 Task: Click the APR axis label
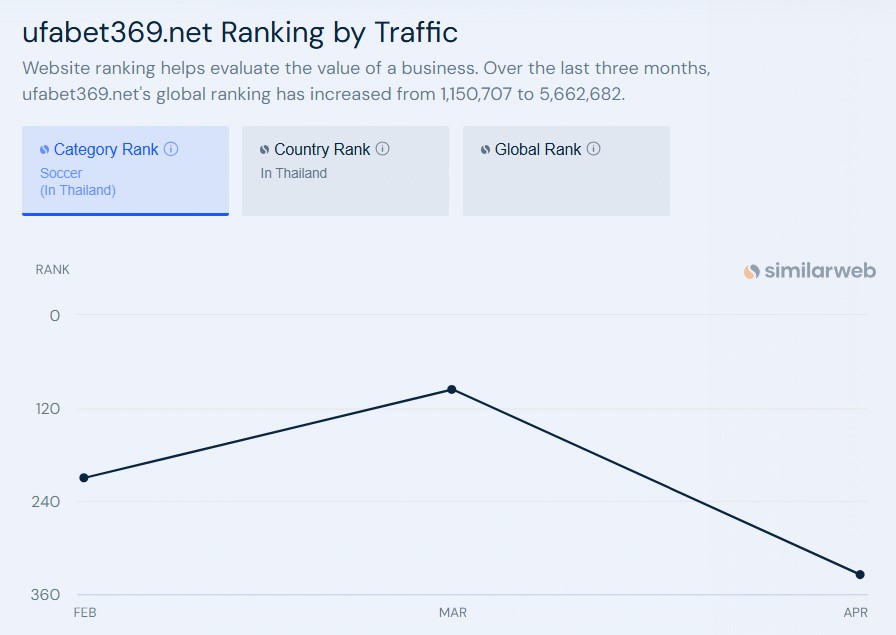coord(855,613)
